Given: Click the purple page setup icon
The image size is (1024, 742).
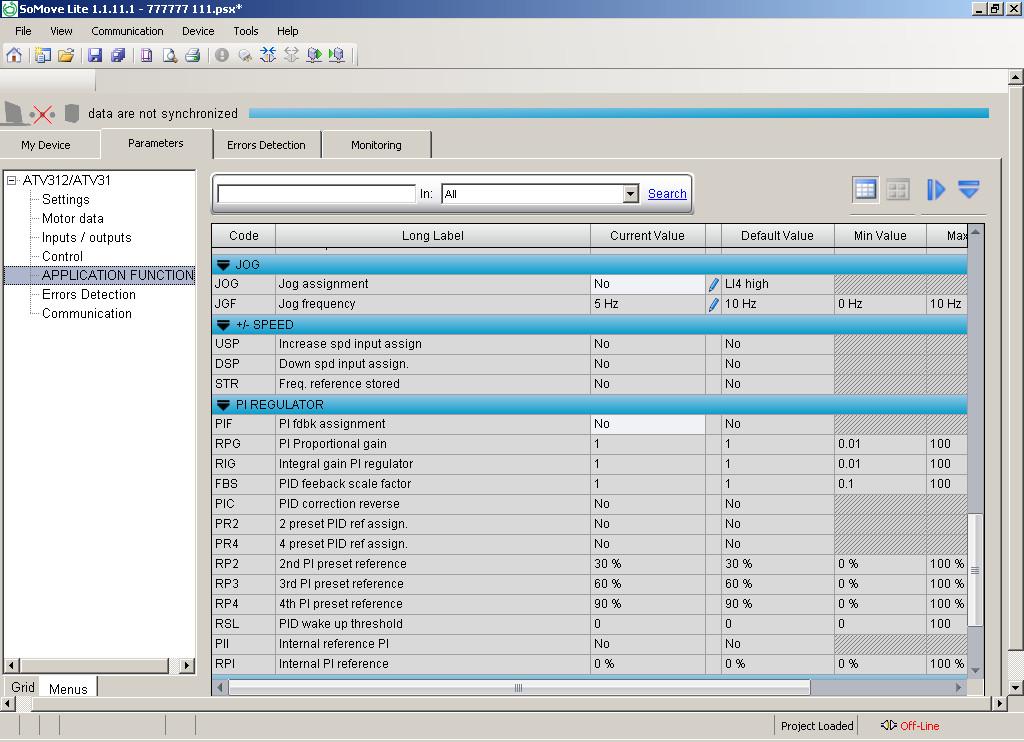Looking at the screenshot, I should [x=147, y=56].
